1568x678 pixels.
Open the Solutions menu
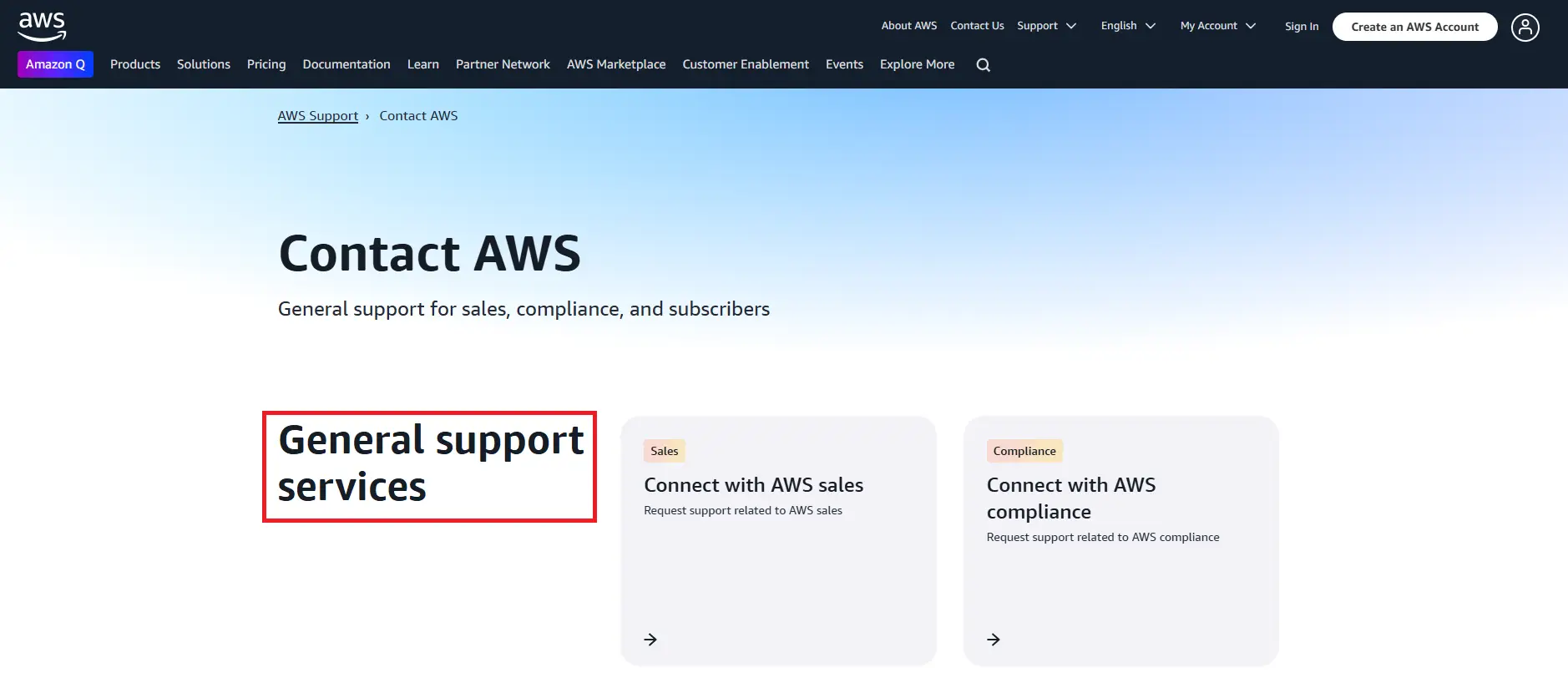(x=204, y=64)
